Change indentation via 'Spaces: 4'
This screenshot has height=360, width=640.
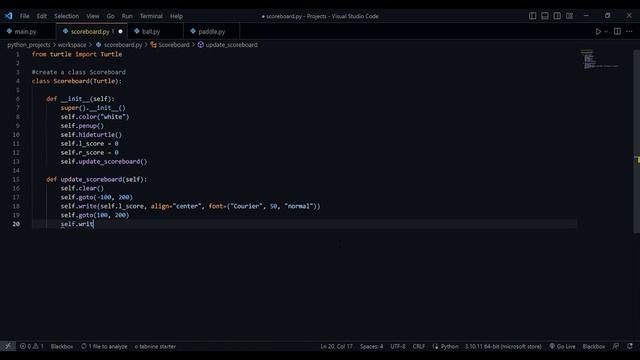pos(371,346)
